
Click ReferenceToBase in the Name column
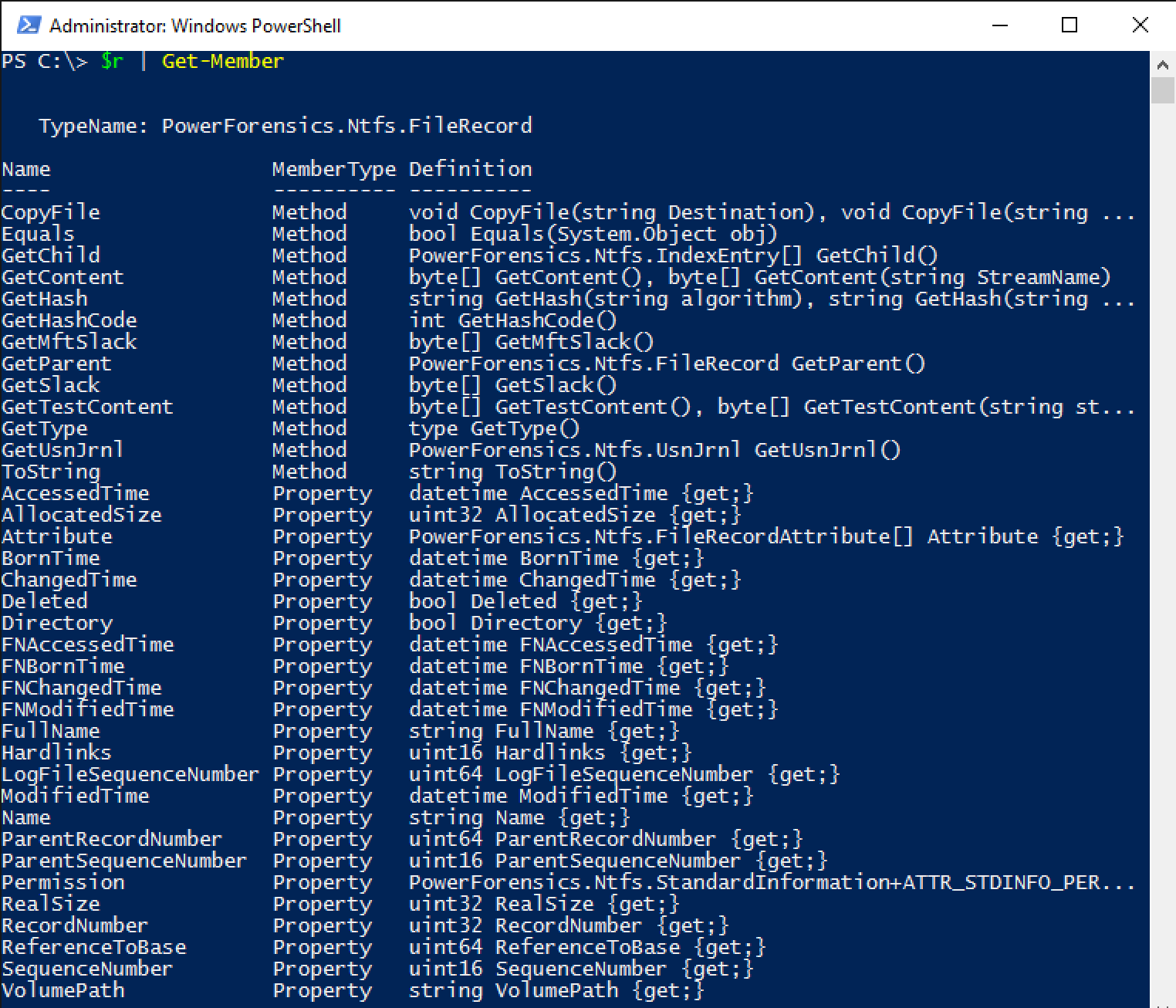point(94,947)
